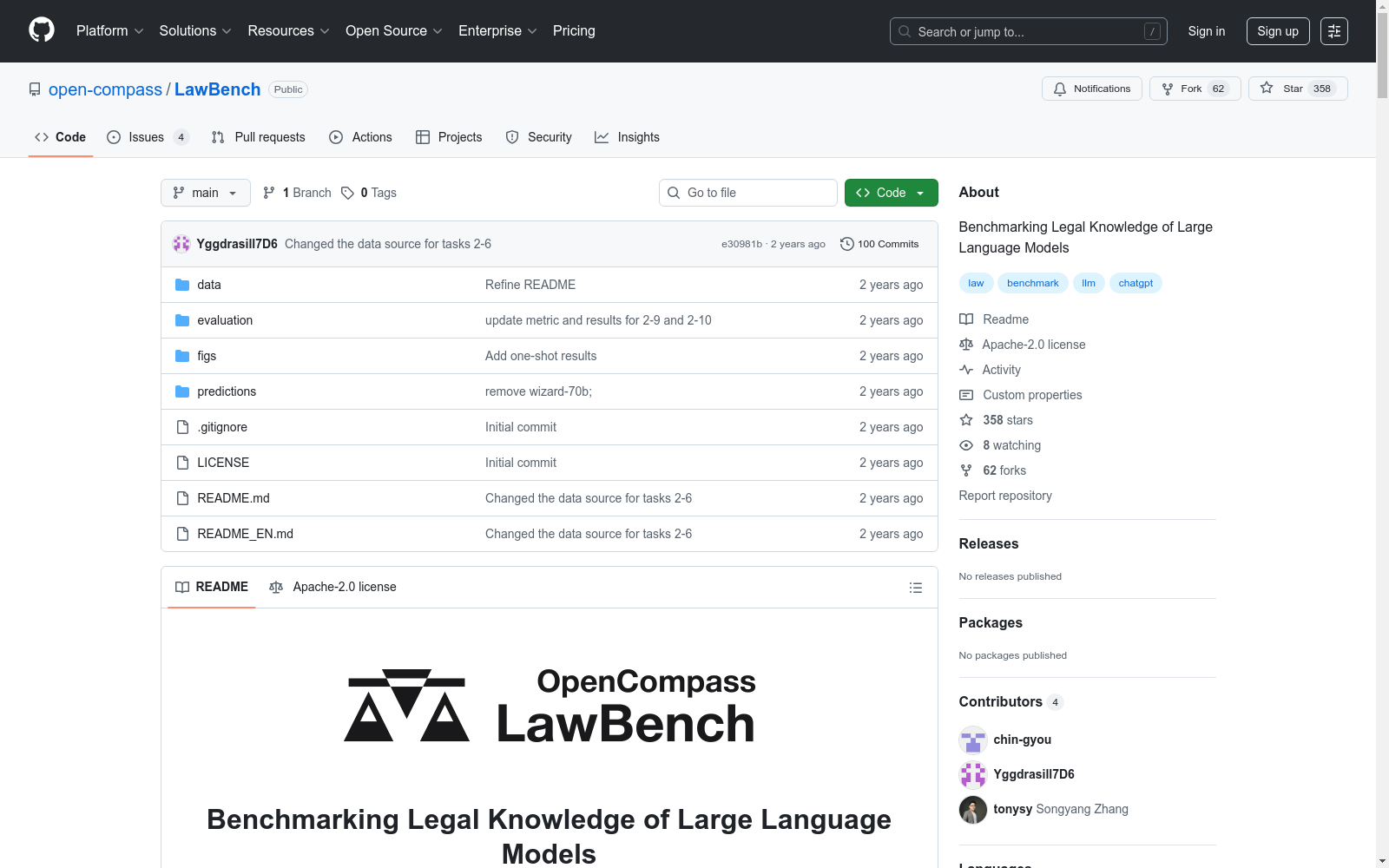The width and height of the screenshot is (1389, 868).
Task: Click Sign in link
Action: 1207,31
